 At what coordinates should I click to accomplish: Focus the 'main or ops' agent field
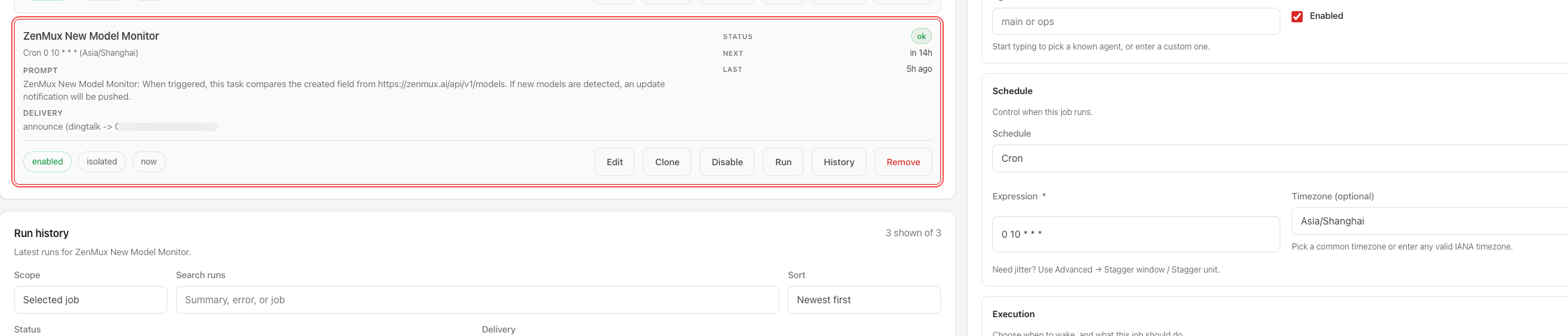click(x=1135, y=22)
